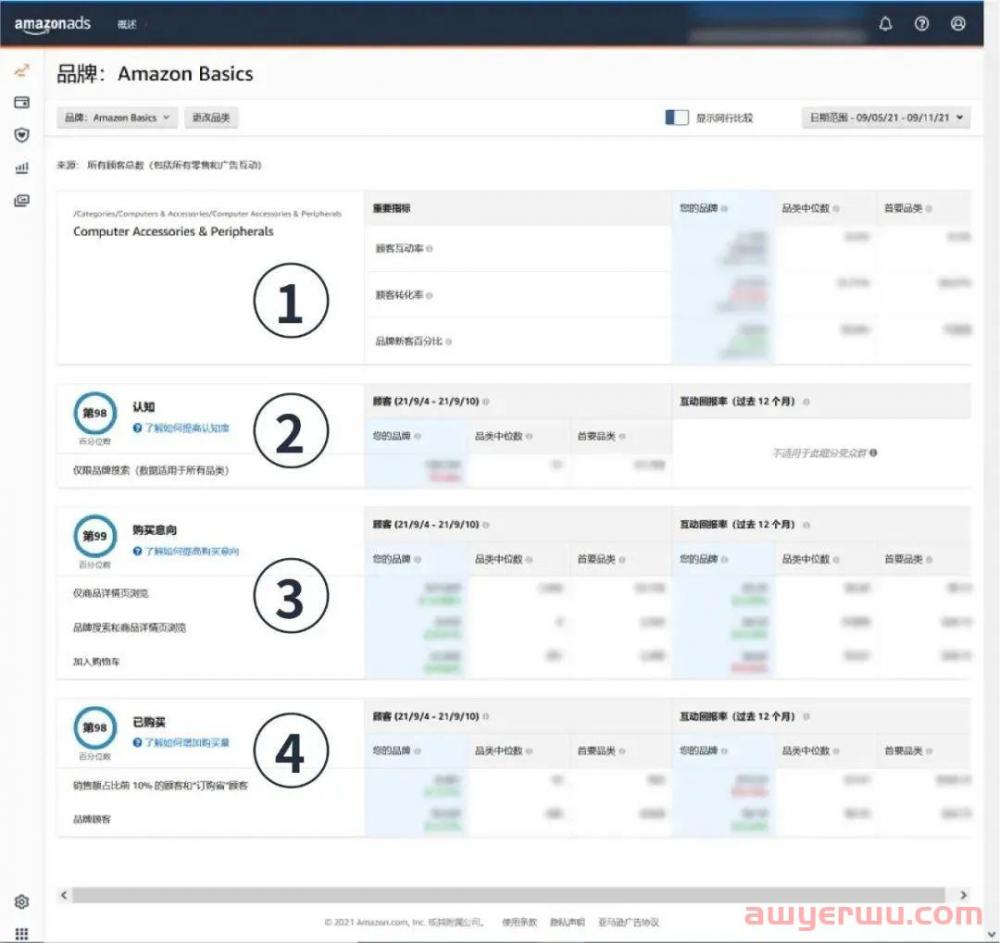
Task: Expand the 品牌: Amazon Basics dropdown
Action: click(117, 118)
